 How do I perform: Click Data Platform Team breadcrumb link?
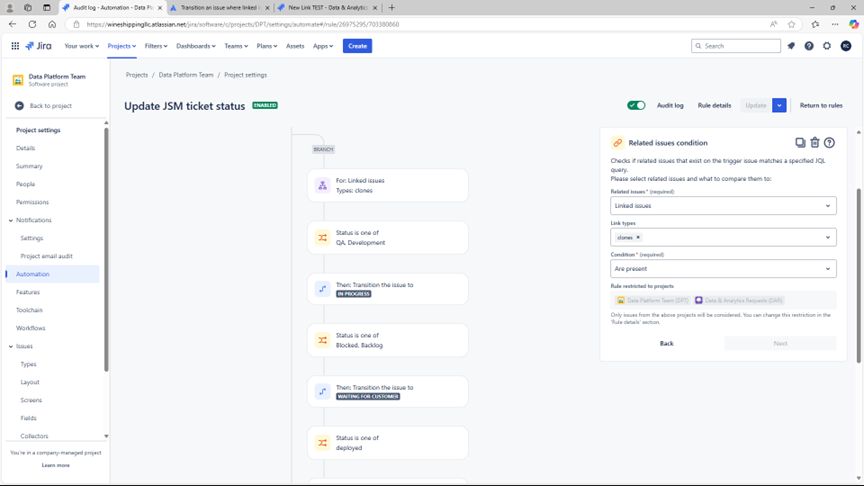pyautogui.click(x=186, y=75)
